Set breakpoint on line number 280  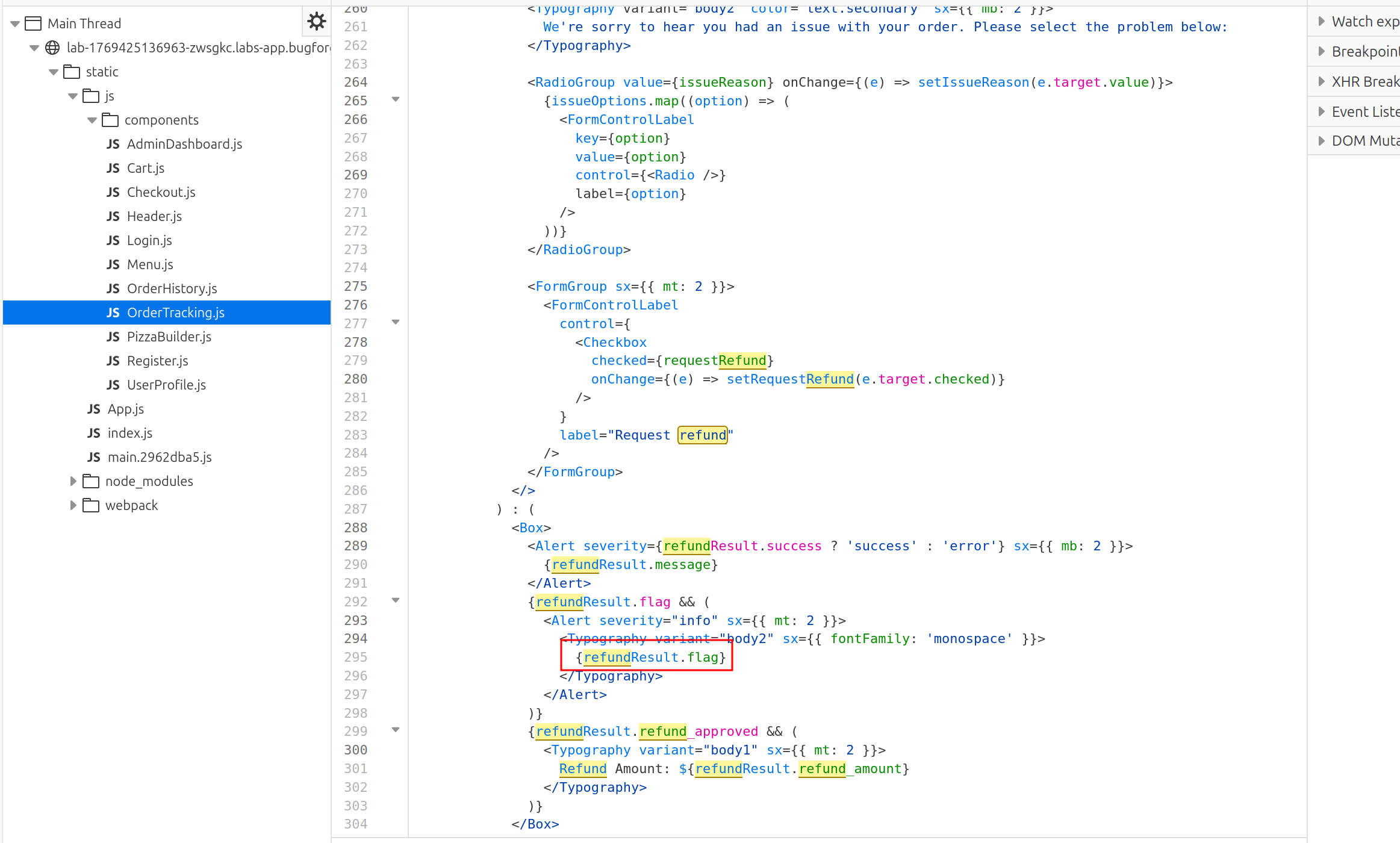click(x=356, y=379)
